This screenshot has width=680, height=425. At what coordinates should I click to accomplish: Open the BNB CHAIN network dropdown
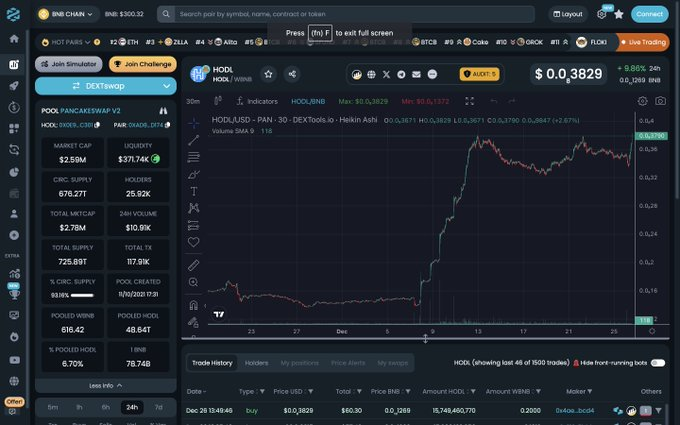(x=67, y=14)
